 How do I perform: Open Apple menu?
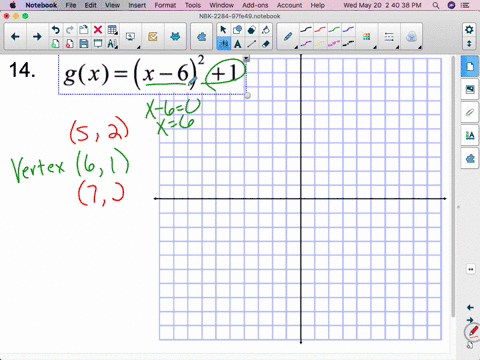click(x=13, y=5)
